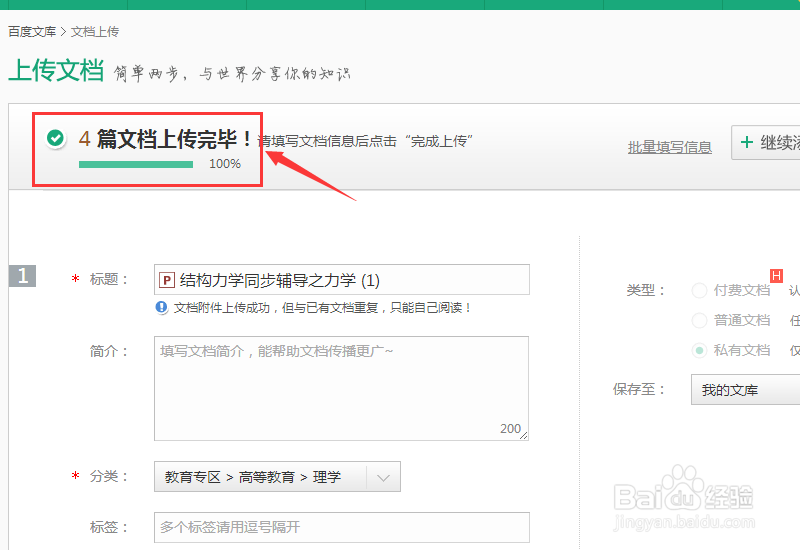800x550 pixels.
Task: Open the 百度文库 breadcrumb link
Action: (32, 32)
